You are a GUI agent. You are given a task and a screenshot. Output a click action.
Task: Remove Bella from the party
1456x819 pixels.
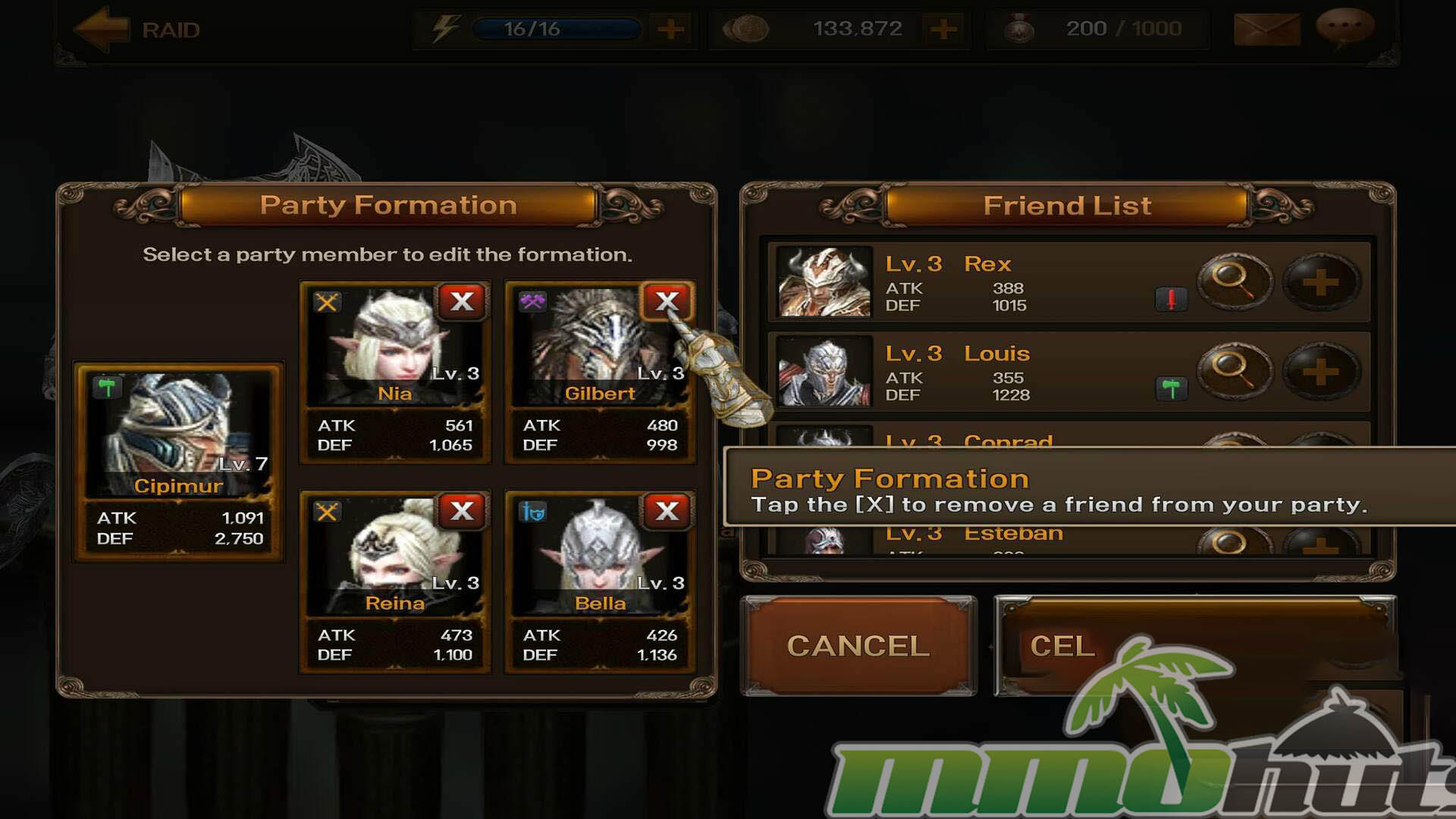(x=667, y=511)
